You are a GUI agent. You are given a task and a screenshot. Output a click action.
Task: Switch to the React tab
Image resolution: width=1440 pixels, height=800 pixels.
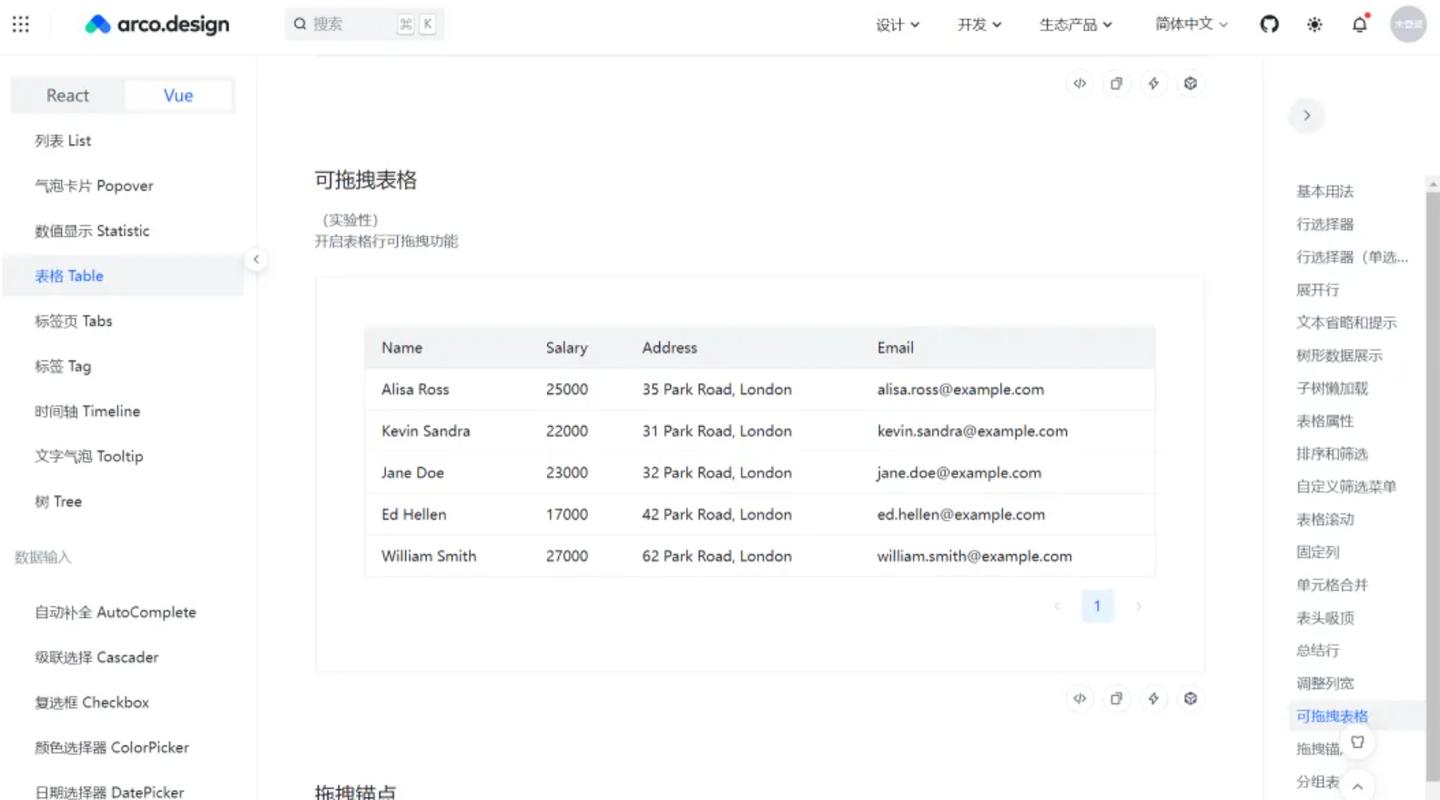tap(68, 96)
